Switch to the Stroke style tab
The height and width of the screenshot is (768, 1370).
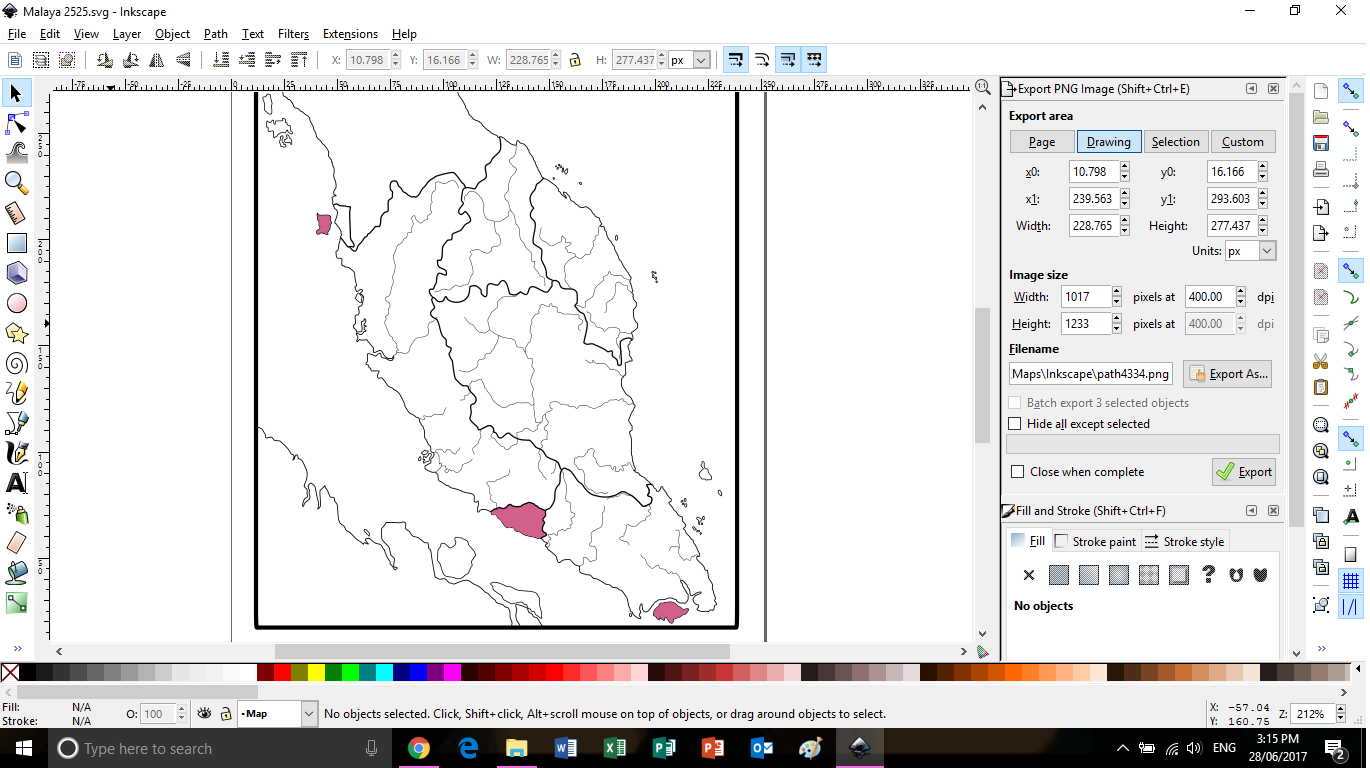pyautogui.click(x=1184, y=541)
